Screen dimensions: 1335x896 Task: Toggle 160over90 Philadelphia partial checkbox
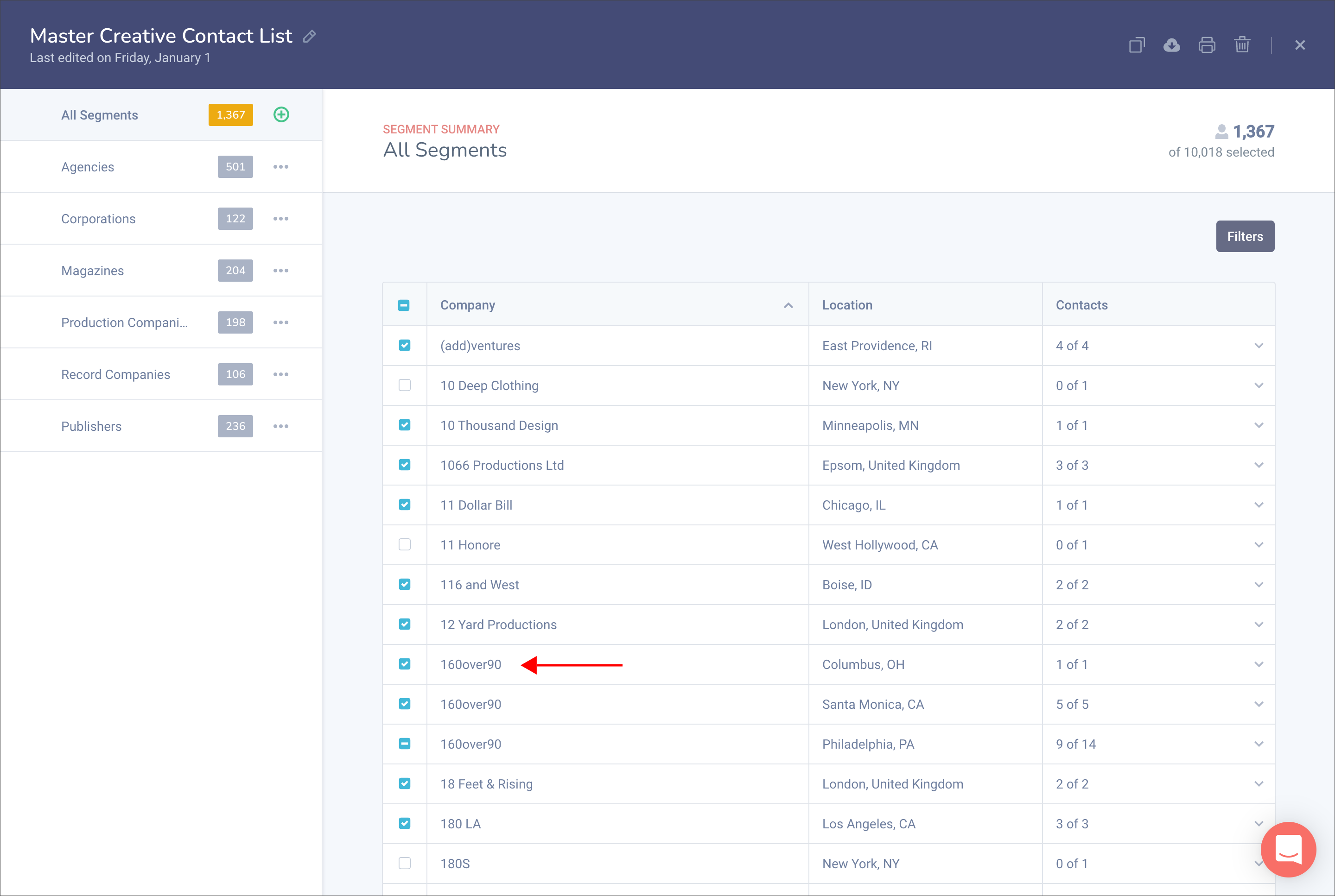tap(404, 744)
